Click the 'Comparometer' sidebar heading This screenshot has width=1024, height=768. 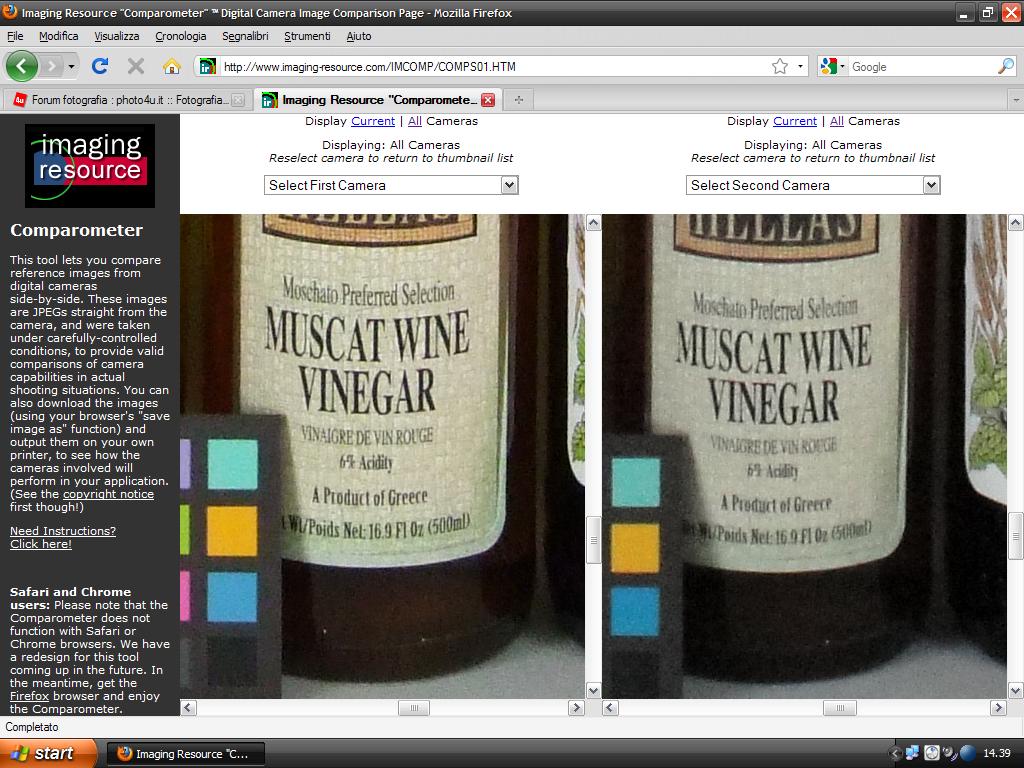(76, 230)
